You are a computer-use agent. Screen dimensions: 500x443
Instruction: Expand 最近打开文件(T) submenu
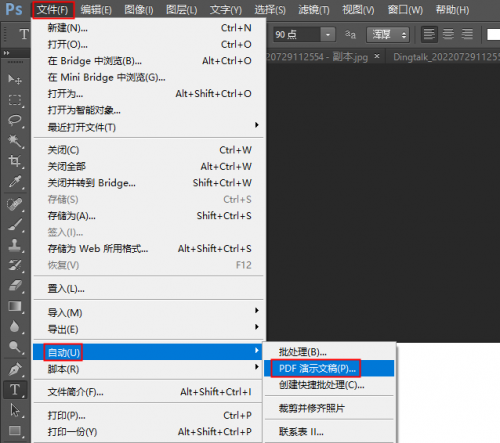point(257,125)
